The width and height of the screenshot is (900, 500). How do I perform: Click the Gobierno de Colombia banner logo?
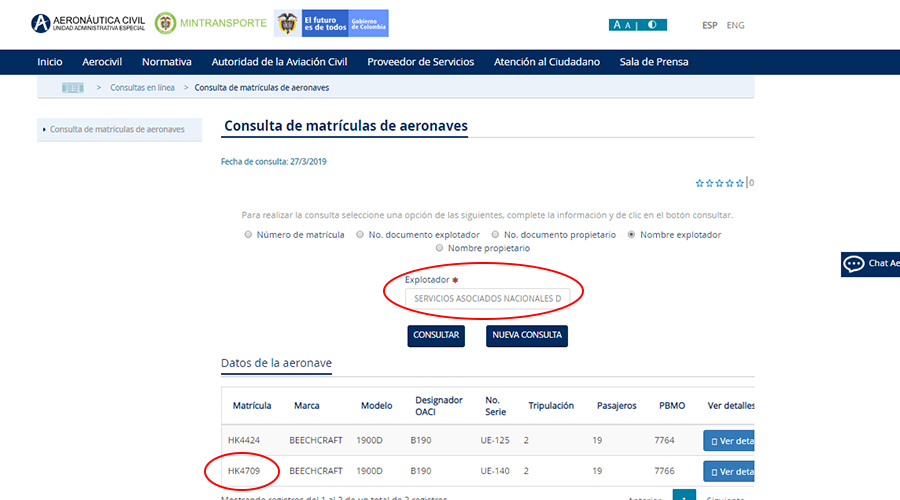(331, 23)
